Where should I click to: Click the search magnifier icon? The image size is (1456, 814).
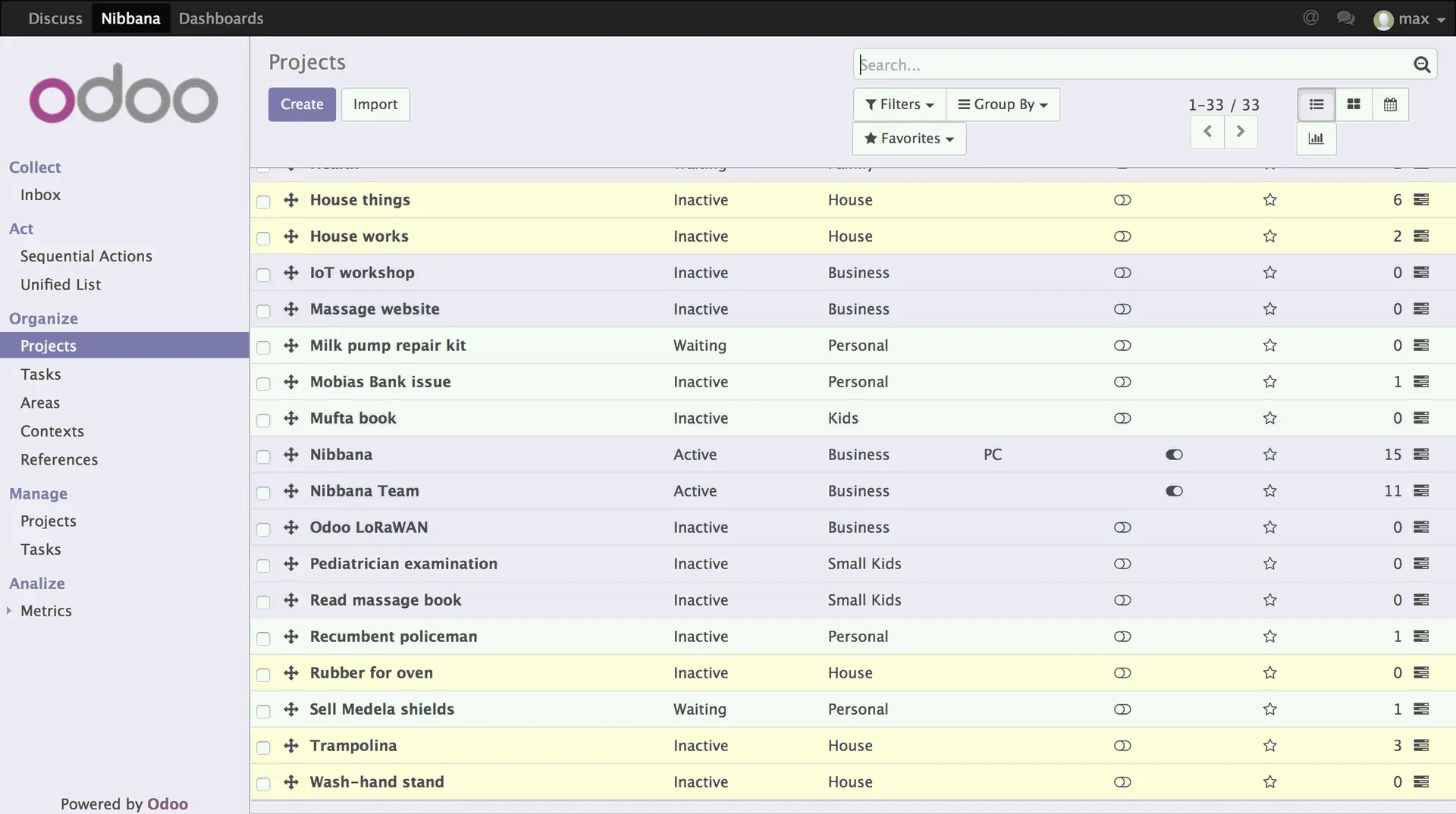pyautogui.click(x=1422, y=65)
